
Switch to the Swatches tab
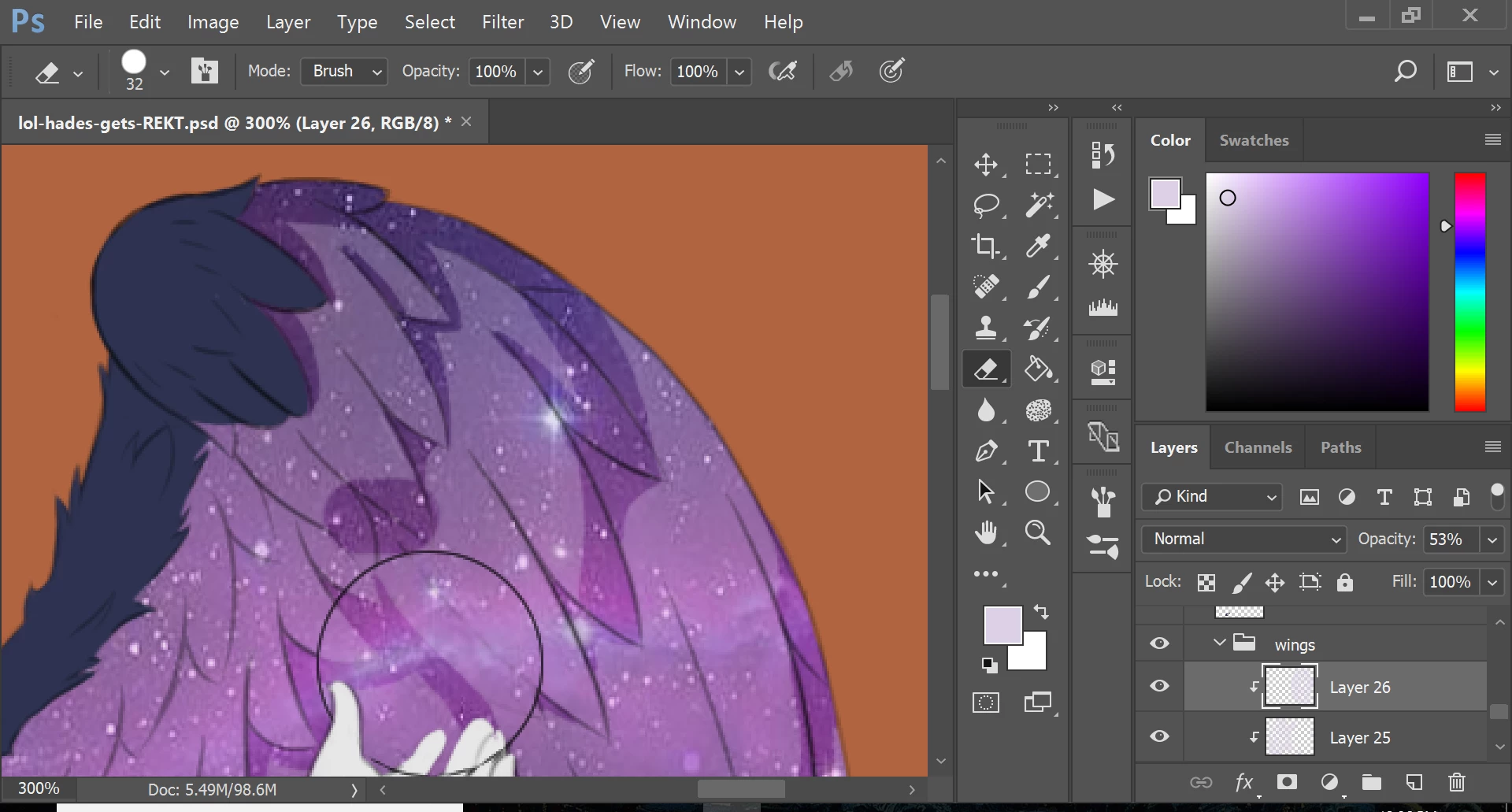point(1254,140)
